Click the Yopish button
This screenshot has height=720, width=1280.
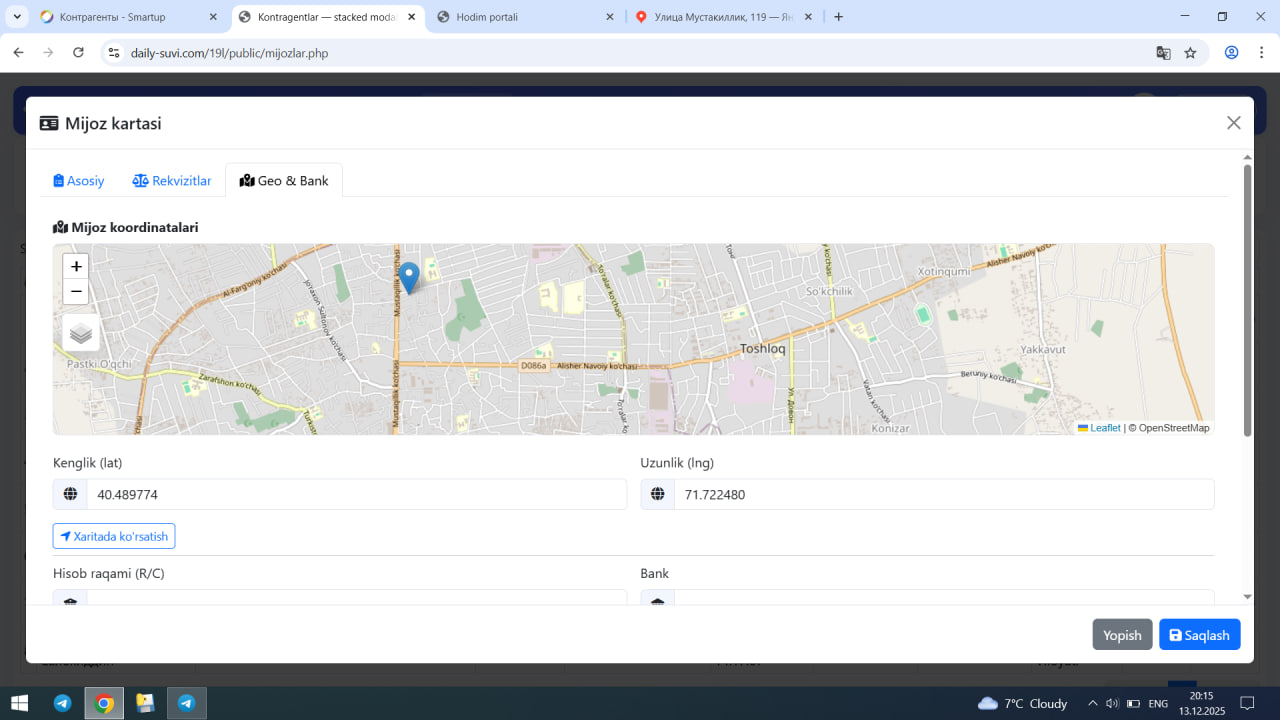[1122, 635]
